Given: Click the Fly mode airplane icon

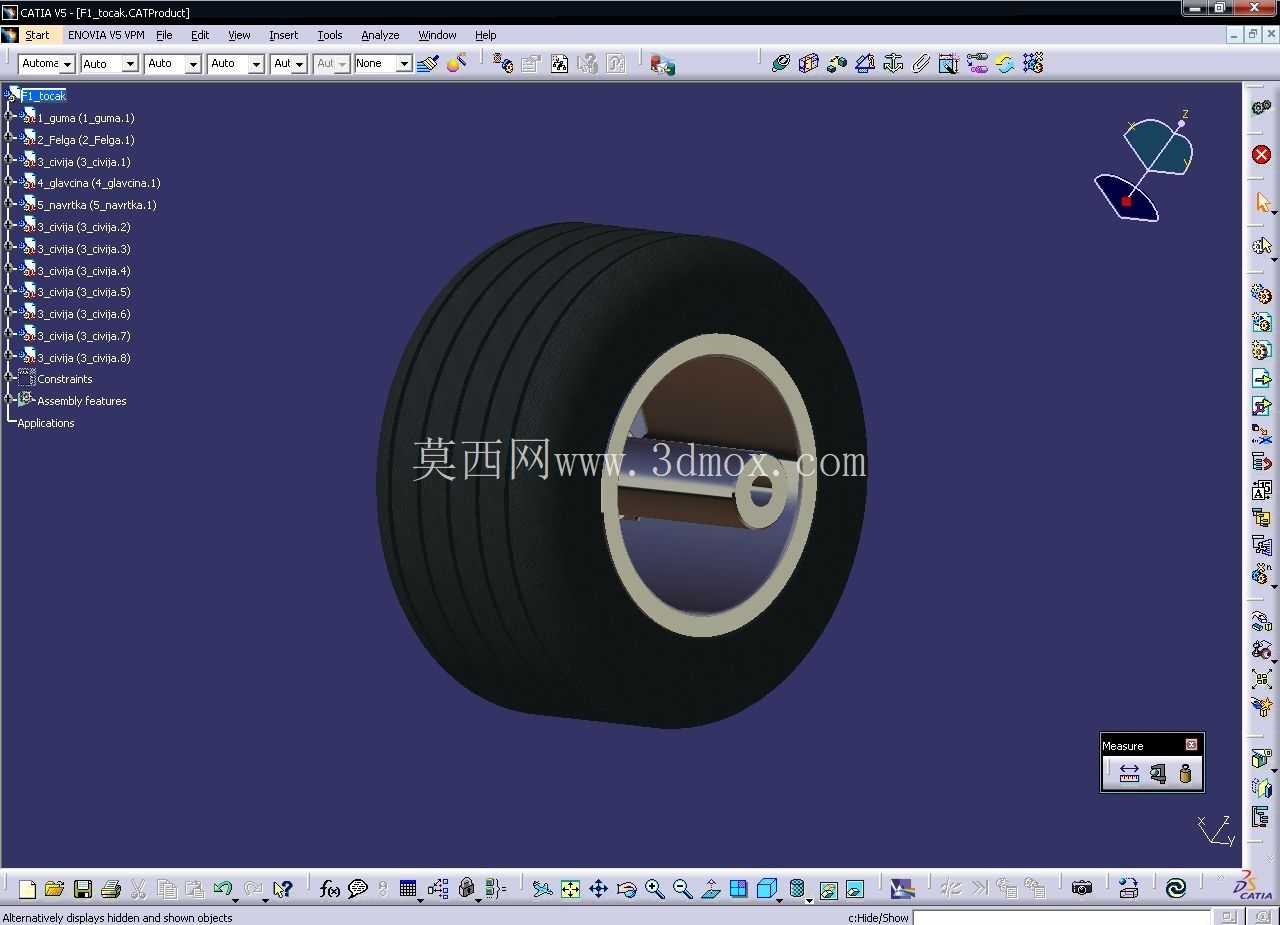Looking at the screenshot, I should pyautogui.click(x=542, y=889).
